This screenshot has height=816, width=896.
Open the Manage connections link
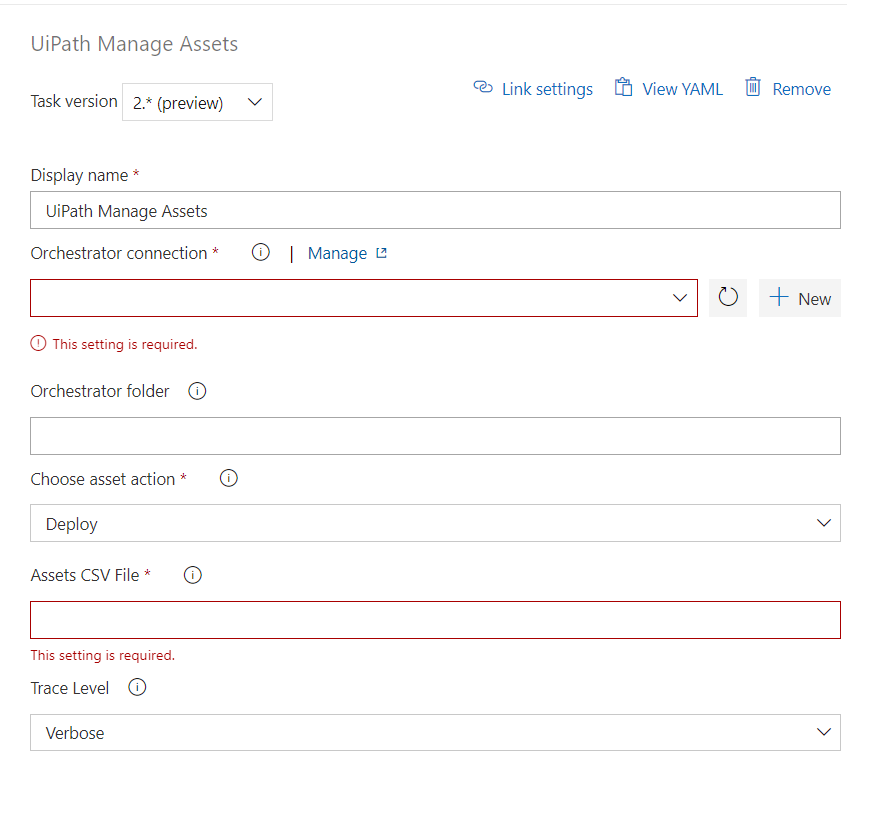(347, 253)
